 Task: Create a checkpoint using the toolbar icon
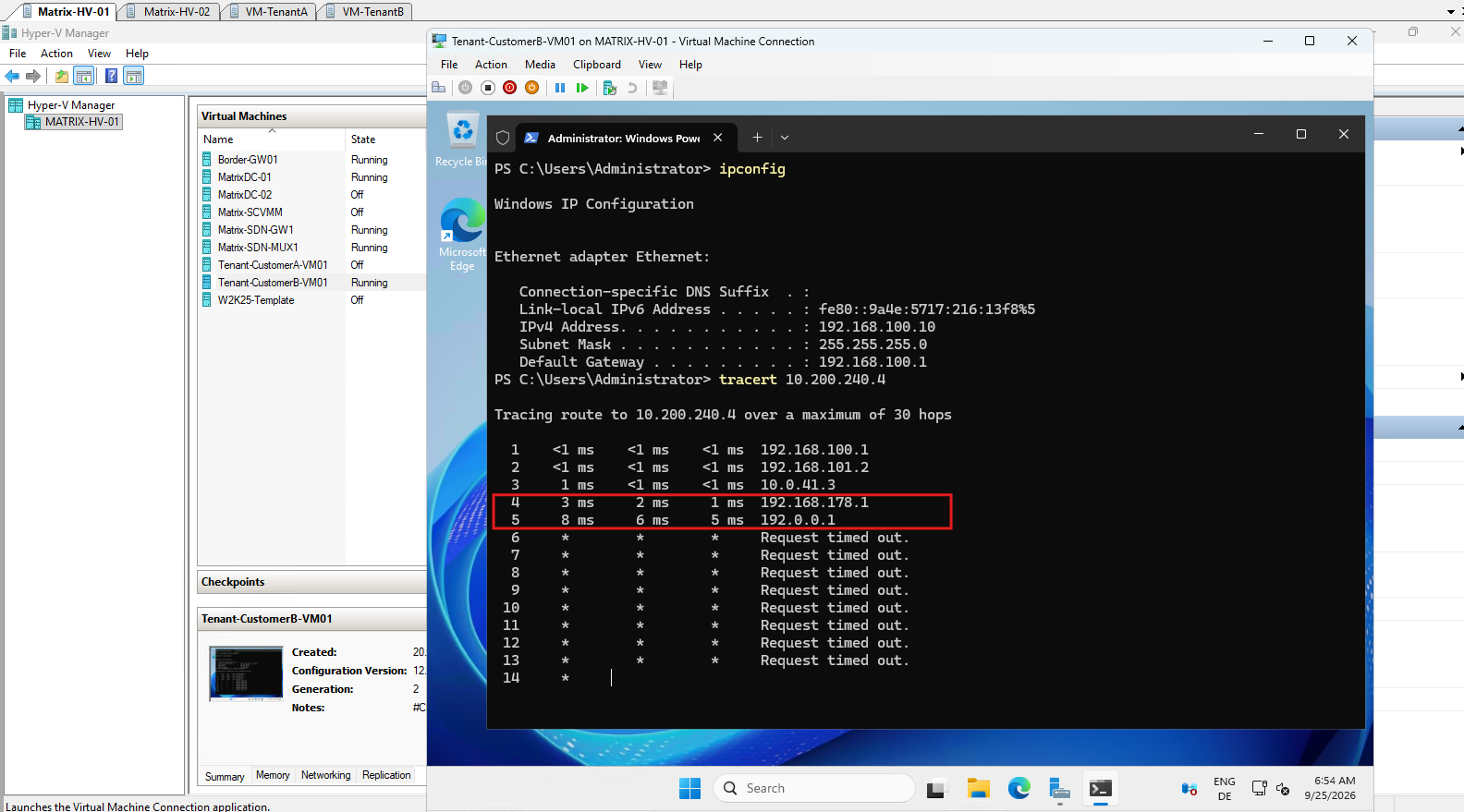coord(610,88)
